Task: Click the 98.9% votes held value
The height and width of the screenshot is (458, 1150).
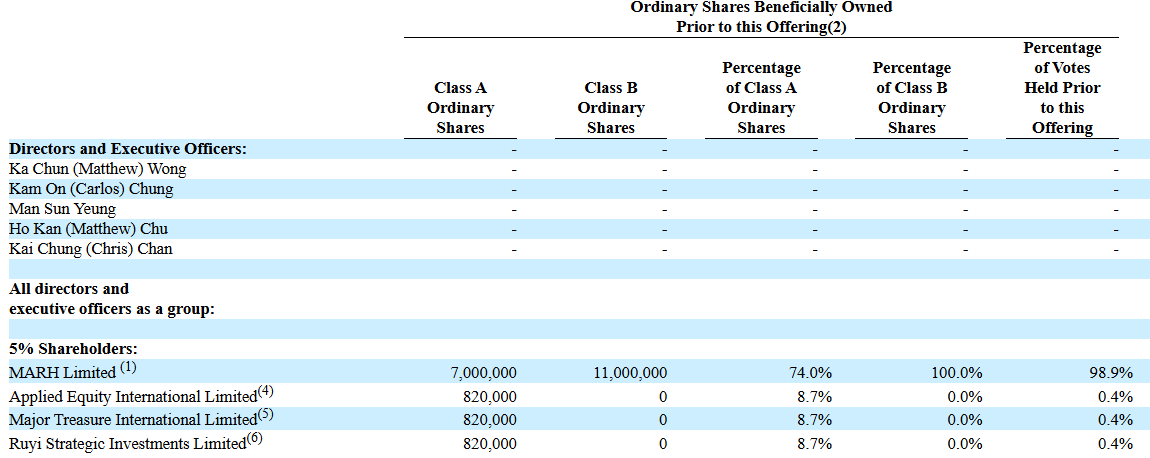Action: [x=1112, y=373]
